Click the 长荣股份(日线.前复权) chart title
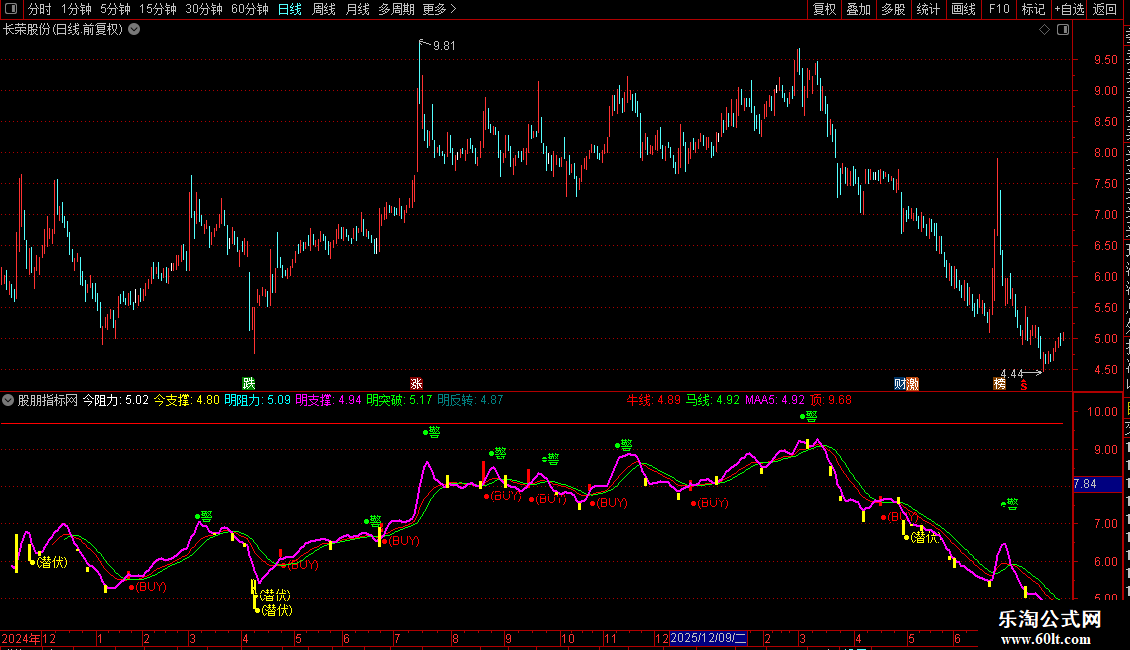 click(63, 30)
